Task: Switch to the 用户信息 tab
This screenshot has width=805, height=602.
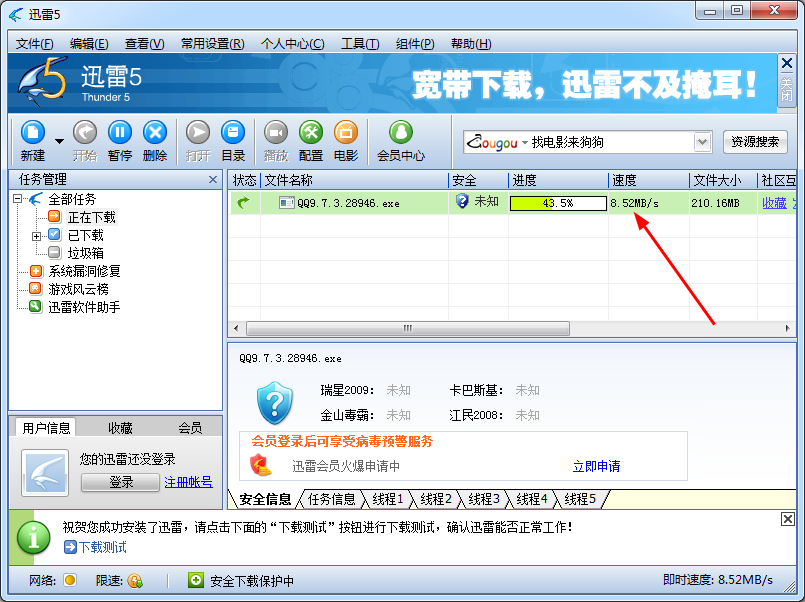Action: tap(46, 428)
